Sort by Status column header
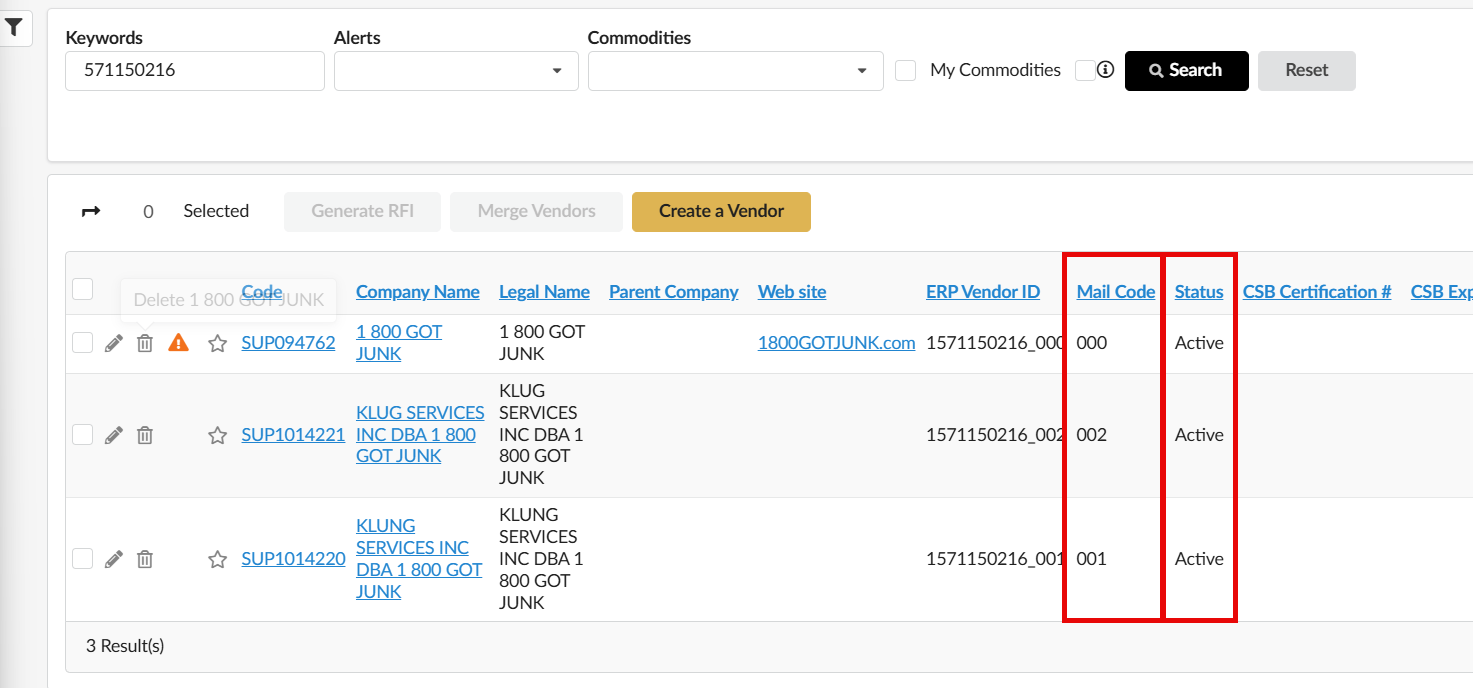This screenshot has height=688, width=1473. coord(1199,292)
